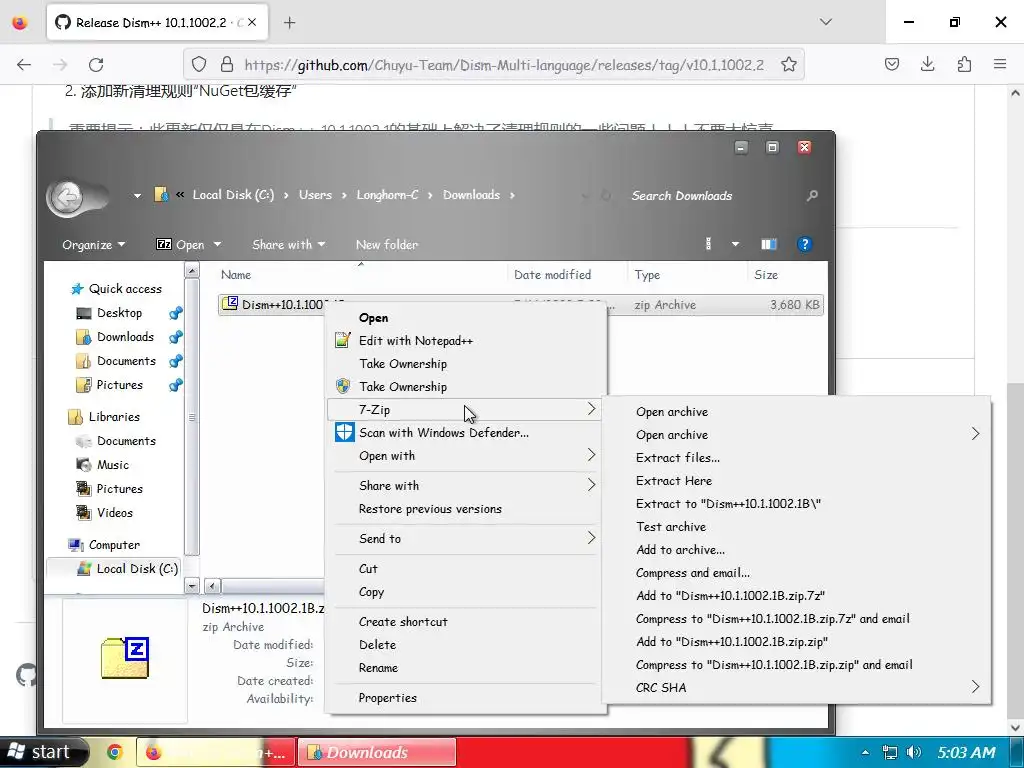This screenshot has width=1024, height=768.
Task: Click the Explorer help question mark icon
Action: (805, 244)
